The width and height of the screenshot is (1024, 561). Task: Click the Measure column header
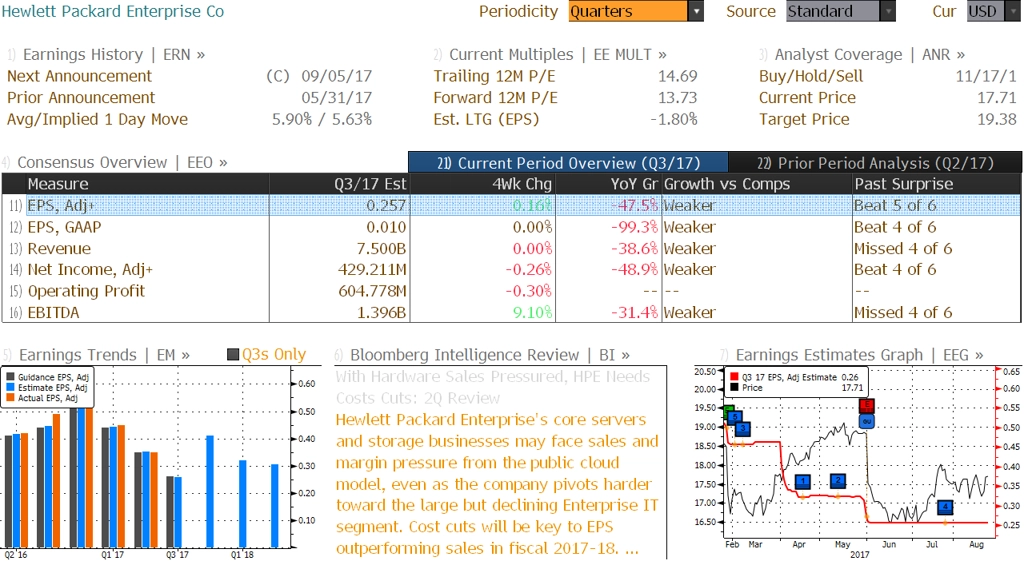(147, 184)
